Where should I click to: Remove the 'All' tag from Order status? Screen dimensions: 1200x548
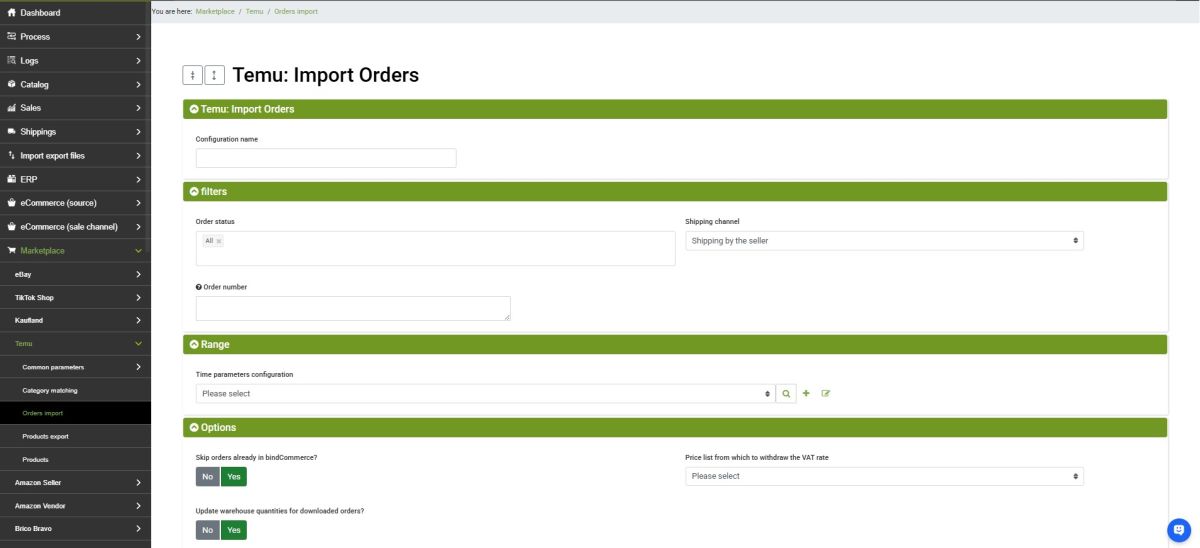pos(219,241)
